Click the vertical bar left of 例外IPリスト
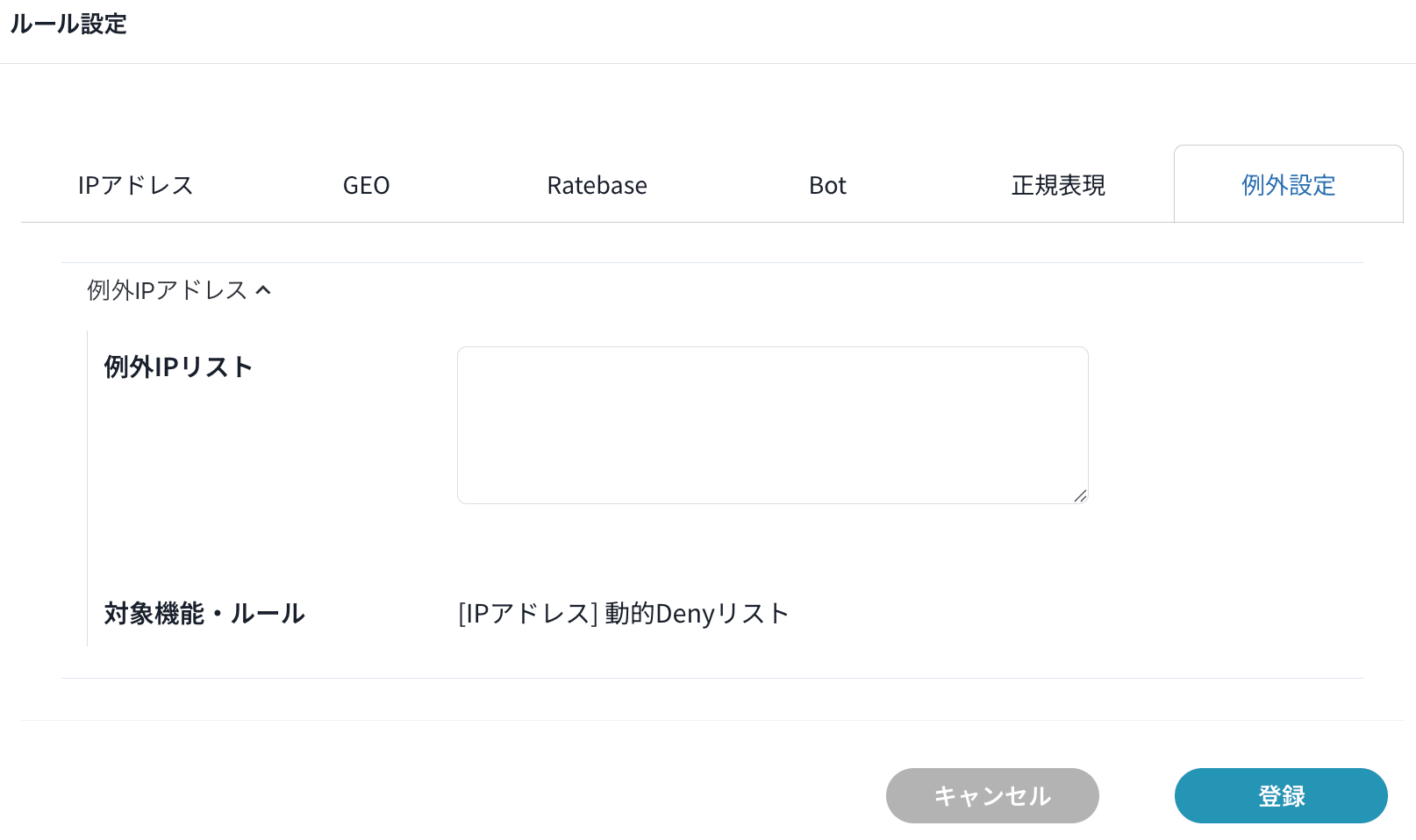Image resolution: width=1416 pixels, height=840 pixels. (88, 488)
